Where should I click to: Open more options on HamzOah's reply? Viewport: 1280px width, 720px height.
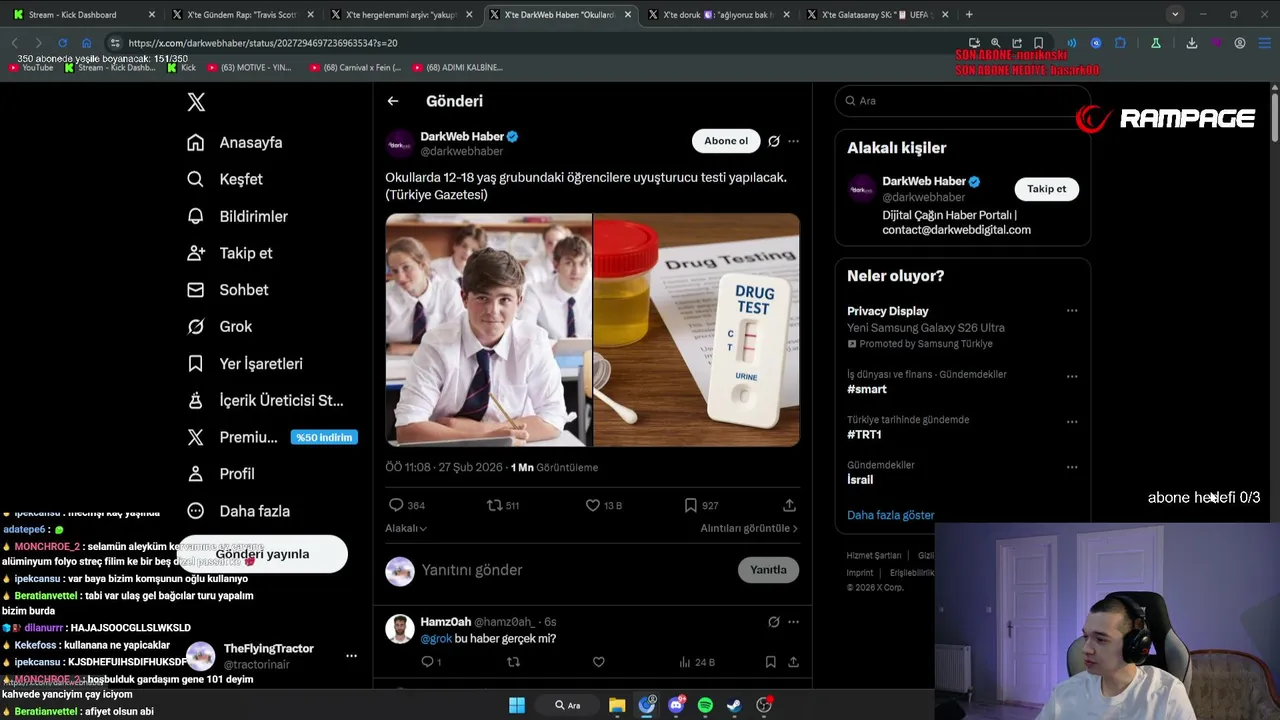coord(793,622)
